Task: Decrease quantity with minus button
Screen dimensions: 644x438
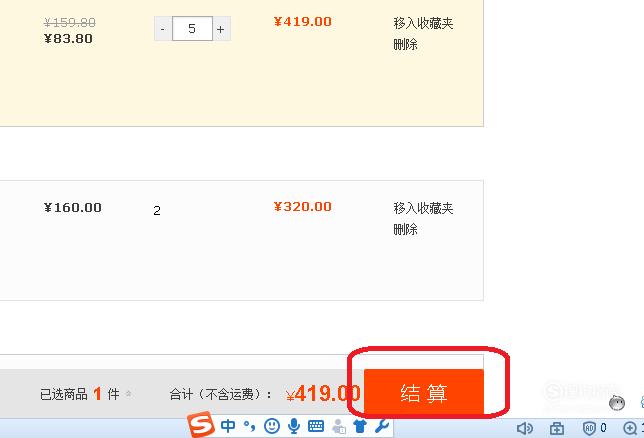Action: tap(163, 29)
